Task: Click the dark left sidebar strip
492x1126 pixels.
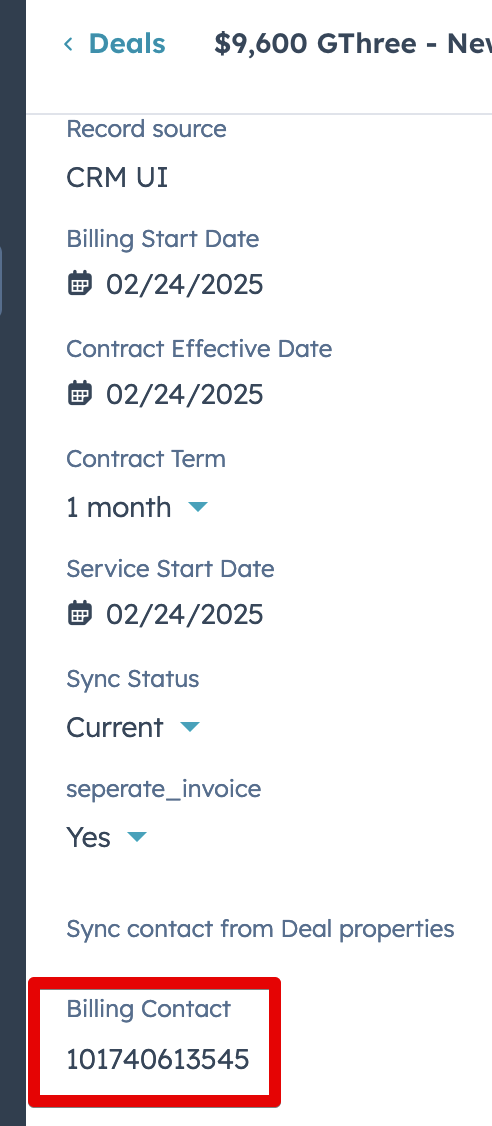Action: pos(13,563)
